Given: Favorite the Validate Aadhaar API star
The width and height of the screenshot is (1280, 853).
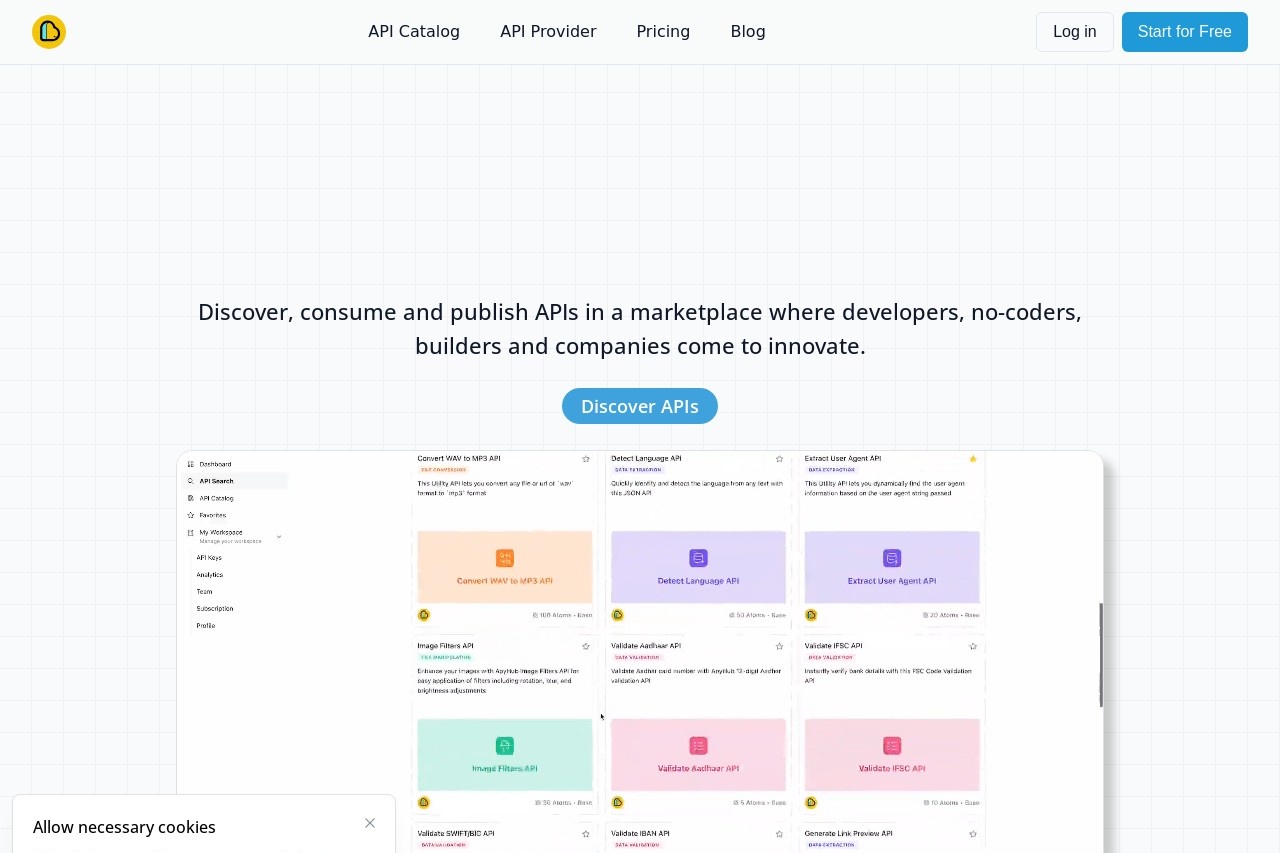Looking at the screenshot, I should [780, 647].
